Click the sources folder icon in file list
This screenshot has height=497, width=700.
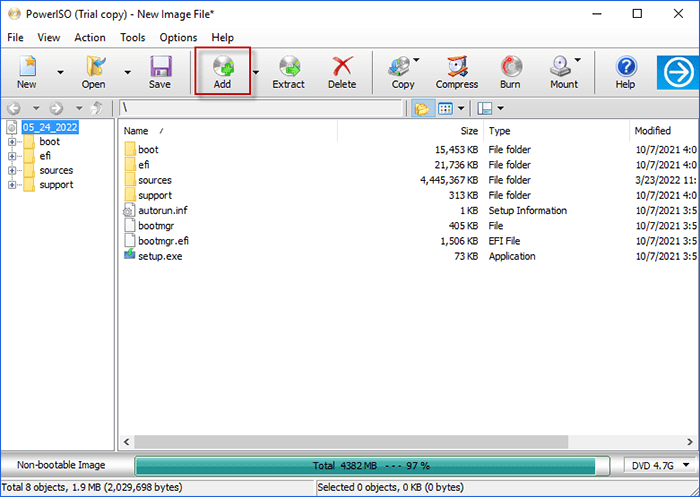130,180
